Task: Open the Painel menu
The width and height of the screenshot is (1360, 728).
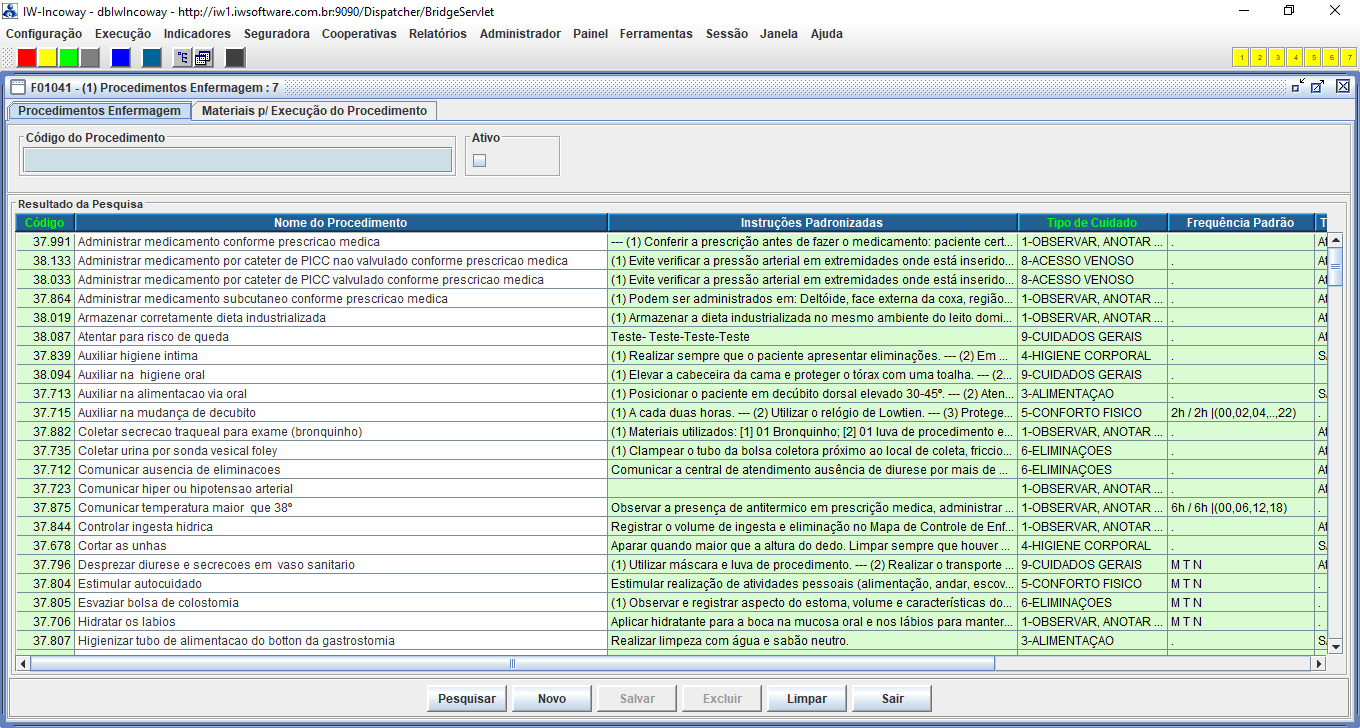Action: click(x=590, y=33)
